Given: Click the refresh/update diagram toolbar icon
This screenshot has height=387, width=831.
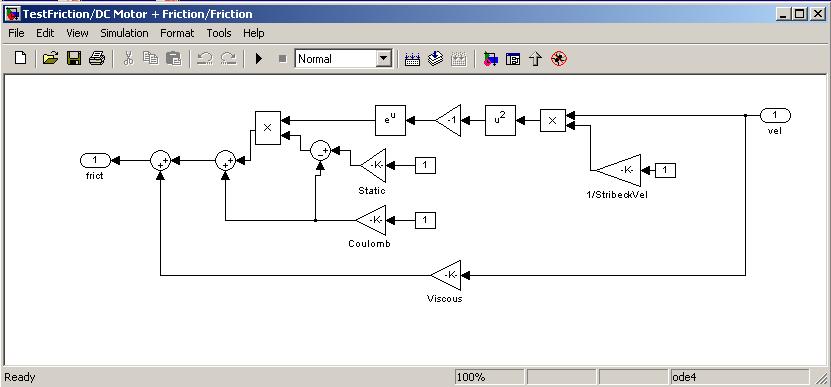Looking at the screenshot, I should coord(435,58).
